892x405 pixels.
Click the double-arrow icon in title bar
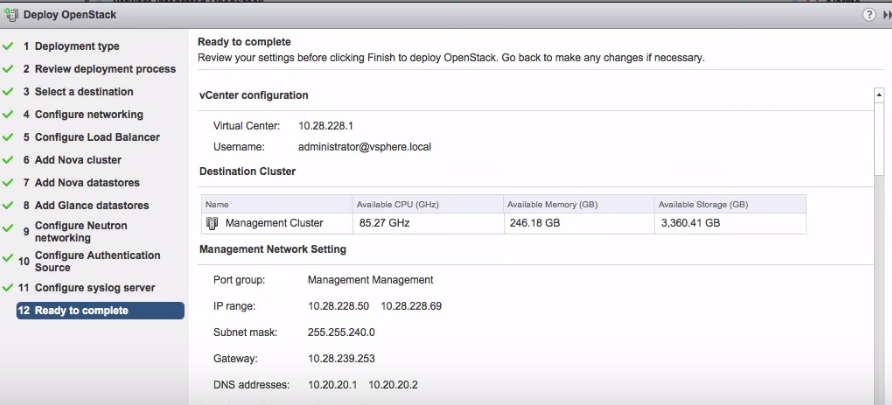click(x=877, y=15)
